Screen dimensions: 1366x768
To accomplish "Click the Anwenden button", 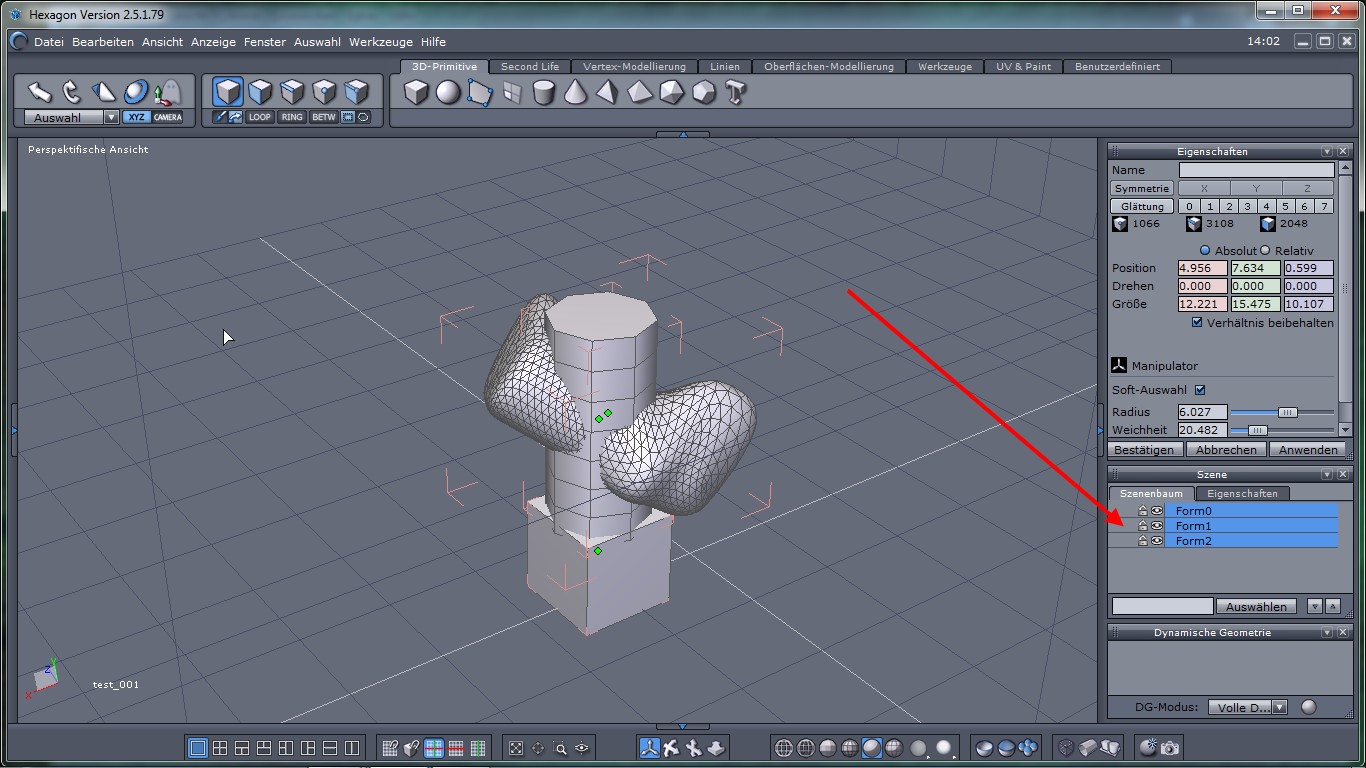I will coord(1307,450).
